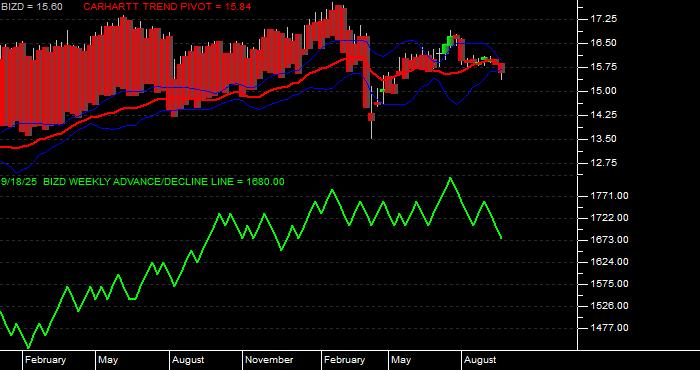The height and width of the screenshot is (370, 700).
Task: Click the first August label on time axis
Action: pos(188,360)
